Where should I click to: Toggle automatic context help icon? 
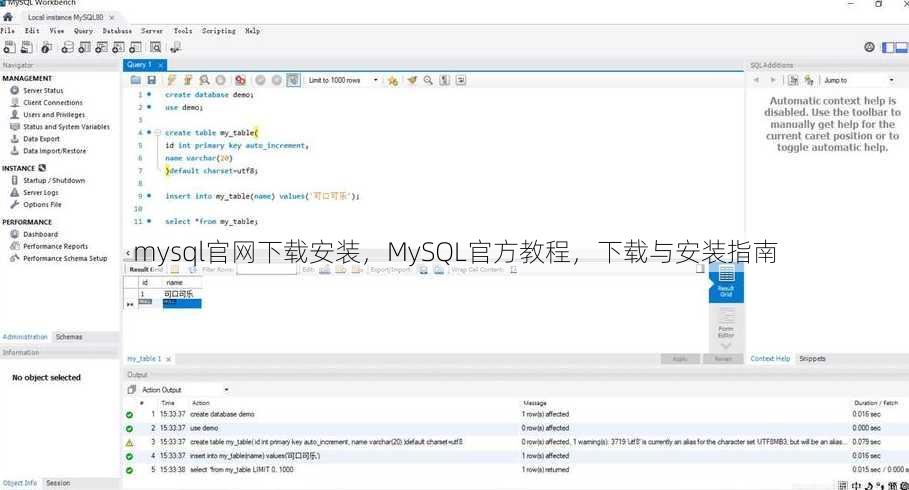point(809,80)
